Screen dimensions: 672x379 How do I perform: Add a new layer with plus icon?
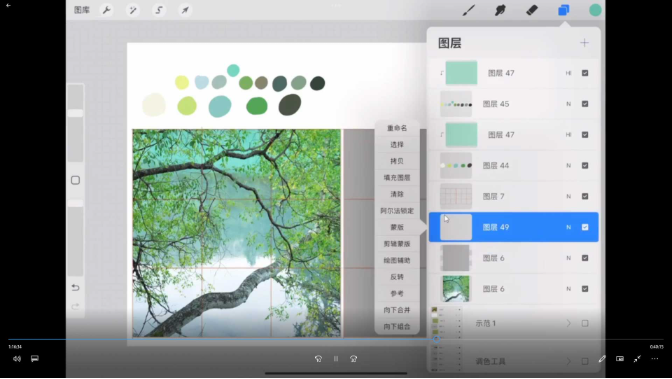tap(584, 43)
